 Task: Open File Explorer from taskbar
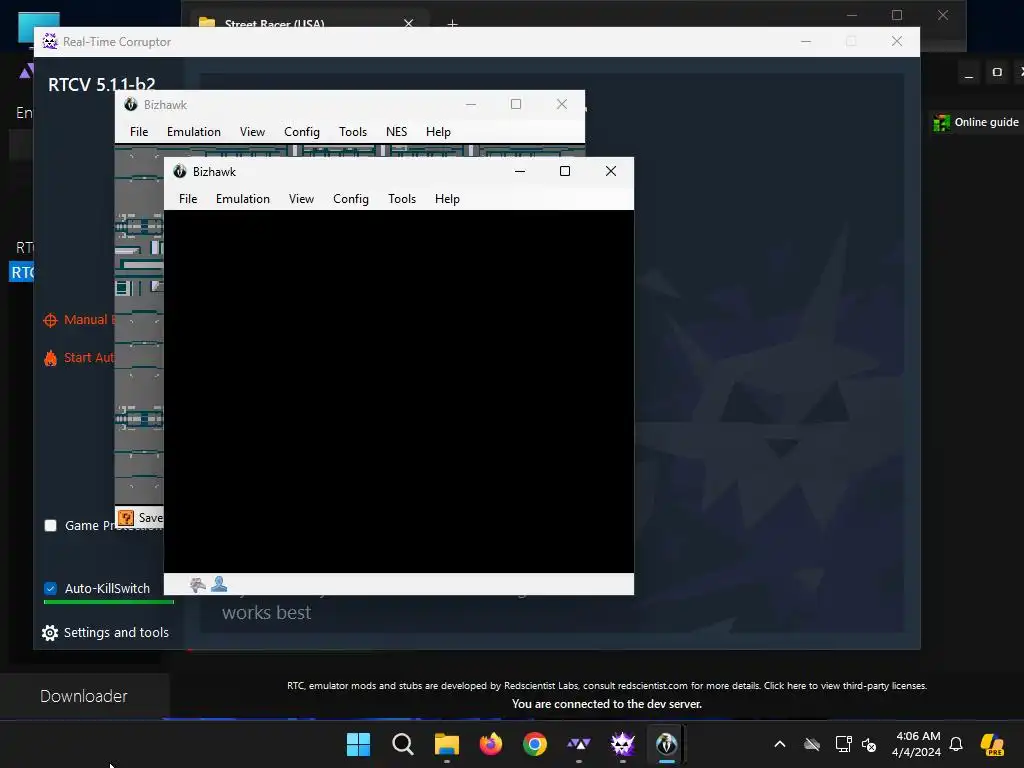point(447,744)
